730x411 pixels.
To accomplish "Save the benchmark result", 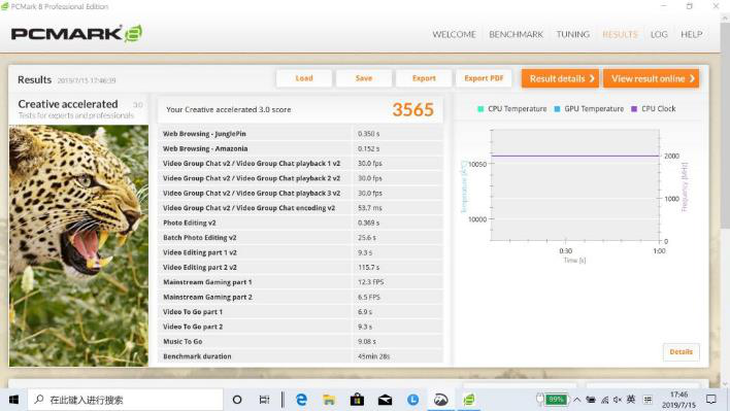I will click(x=364, y=78).
